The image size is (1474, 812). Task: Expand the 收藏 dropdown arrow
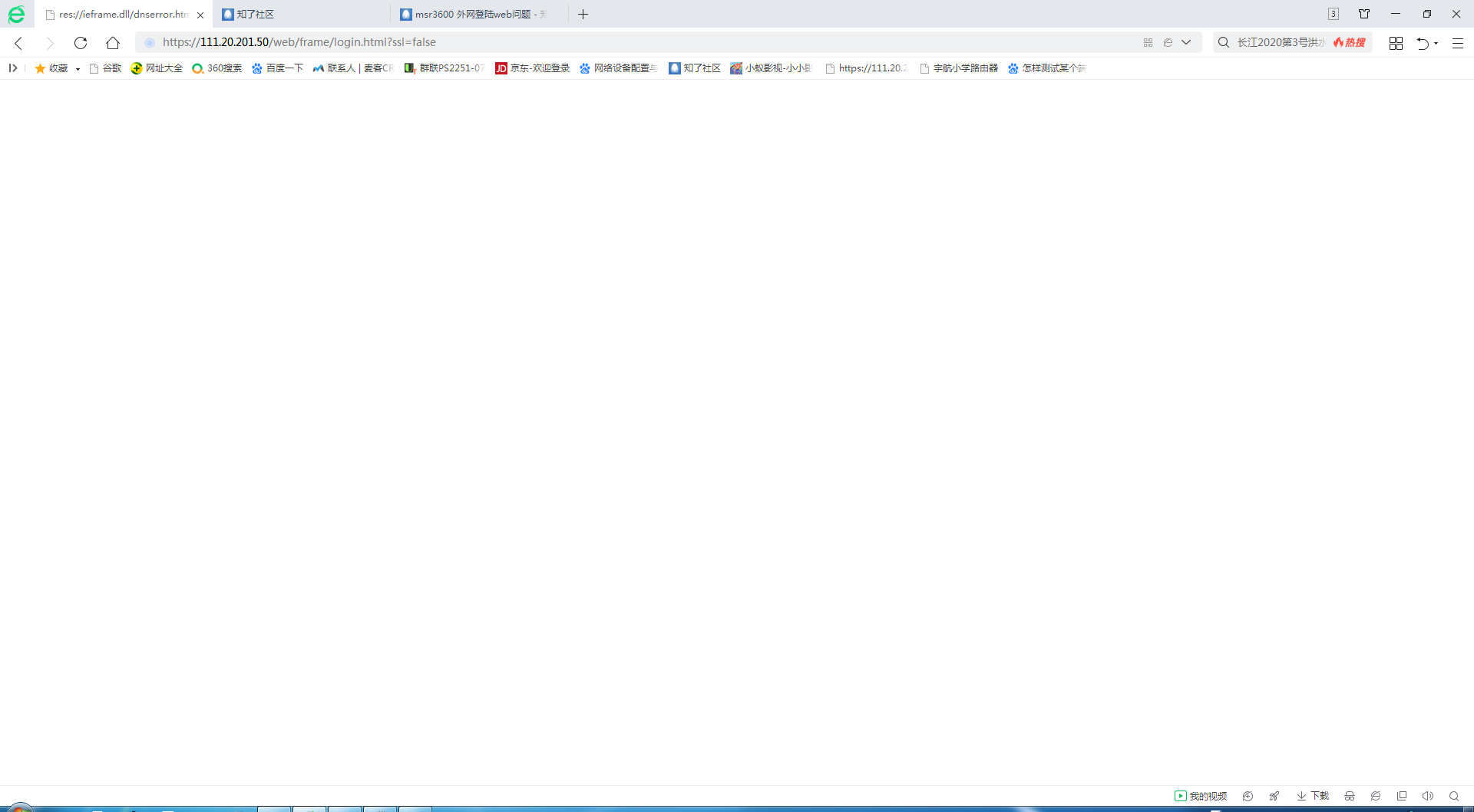pyautogui.click(x=78, y=69)
